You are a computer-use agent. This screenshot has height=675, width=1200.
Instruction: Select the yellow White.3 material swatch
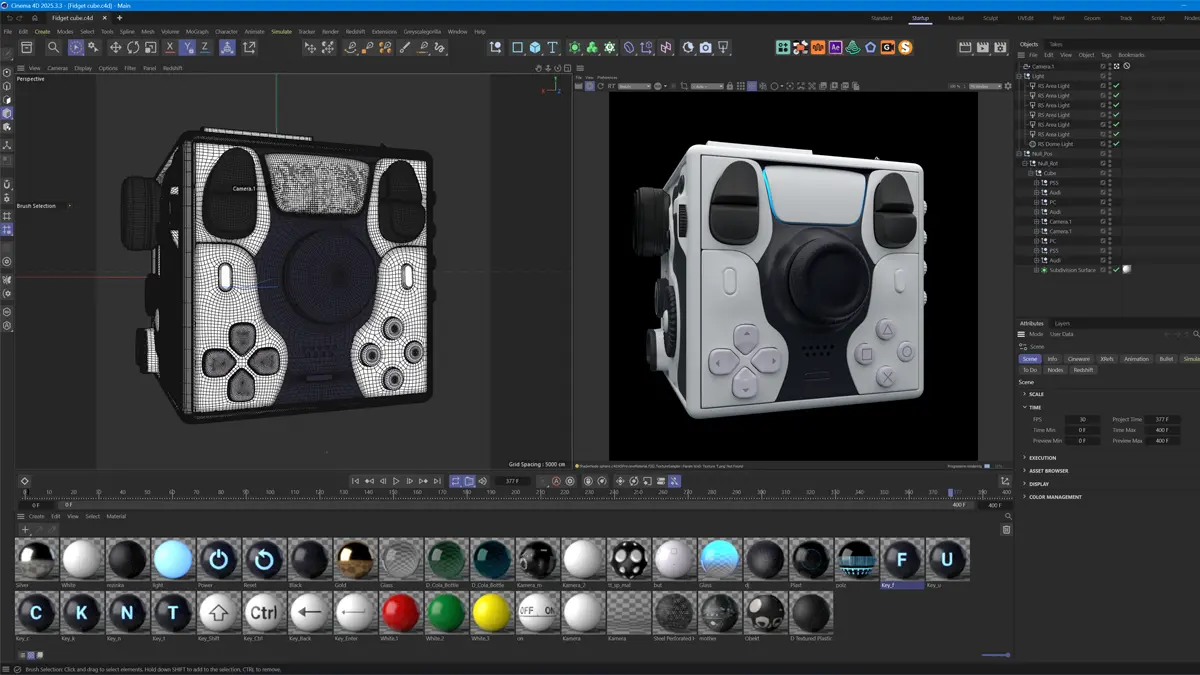coord(491,613)
